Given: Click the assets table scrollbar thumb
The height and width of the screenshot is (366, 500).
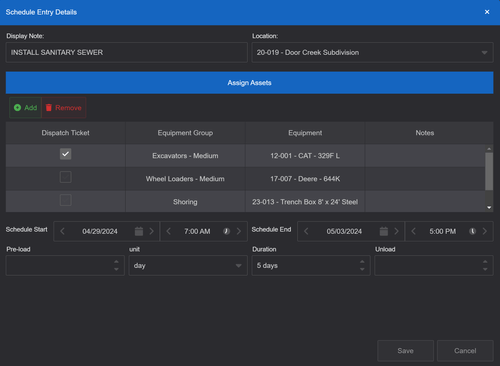Looking at the screenshot, I should point(489,171).
